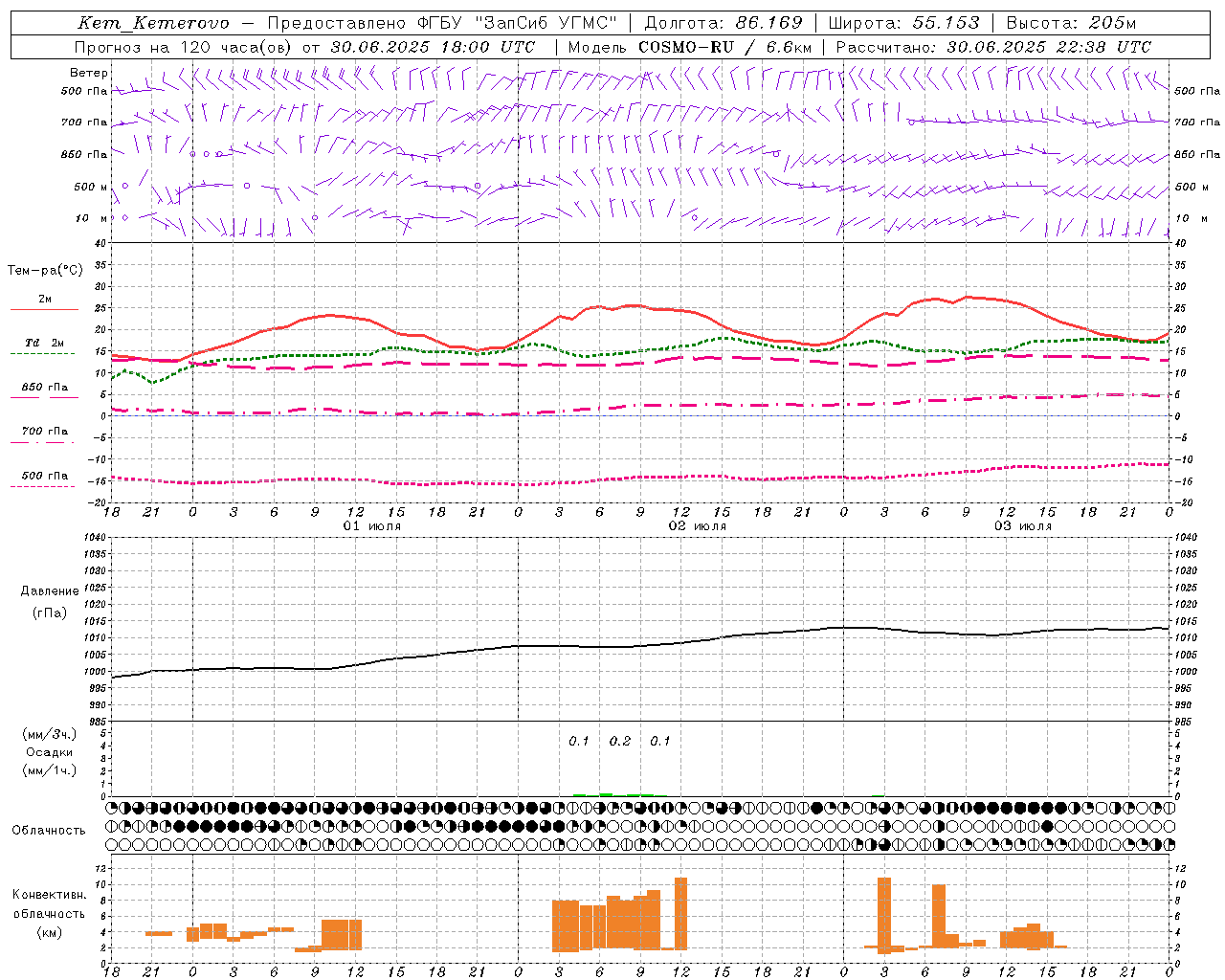Image resolution: width=1225 pixels, height=980 pixels.
Task: Click the green dotted dew point curve
Action: tap(641, 351)
